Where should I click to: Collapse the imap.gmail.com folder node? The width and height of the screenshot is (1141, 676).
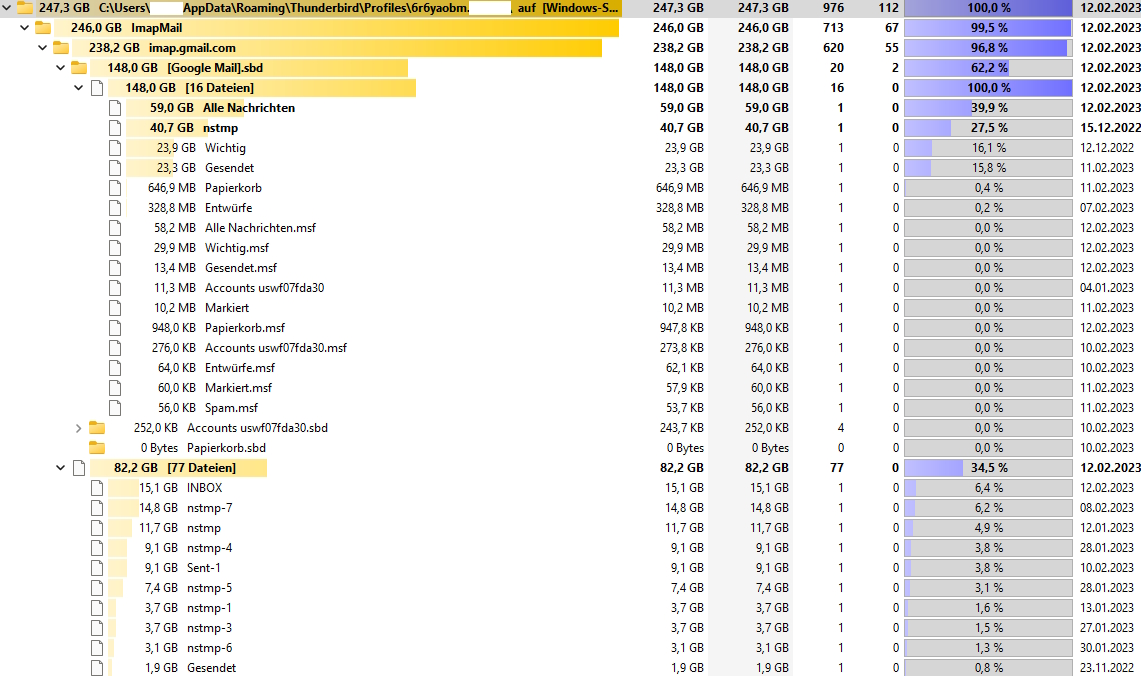[x=43, y=48]
